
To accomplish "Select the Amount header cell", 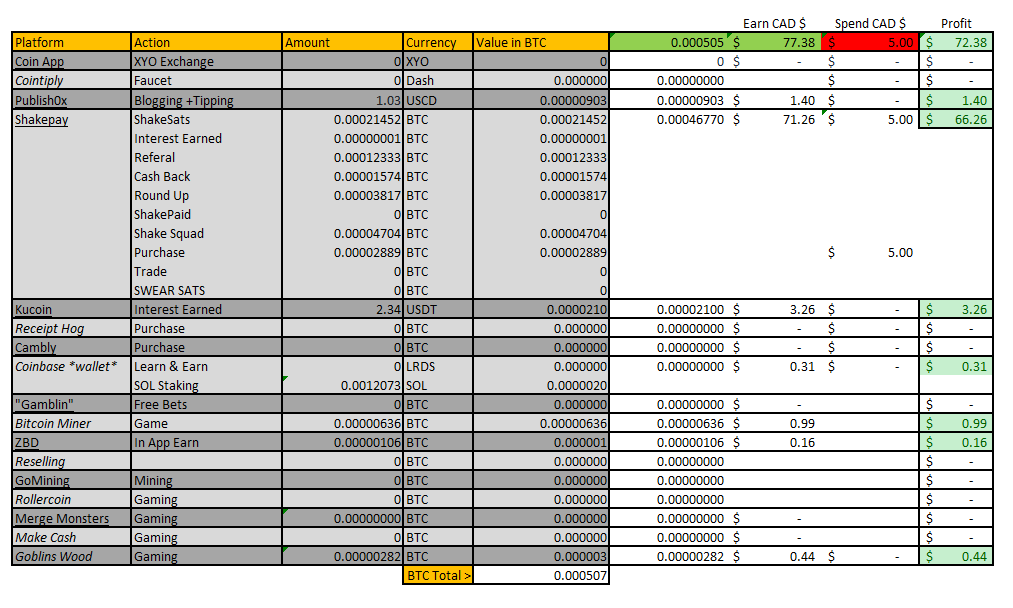I will pos(342,42).
